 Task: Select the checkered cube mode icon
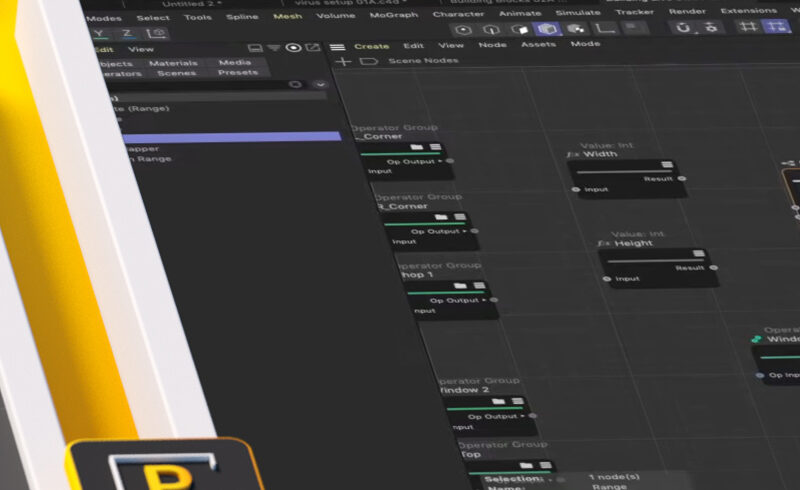(576, 29)
